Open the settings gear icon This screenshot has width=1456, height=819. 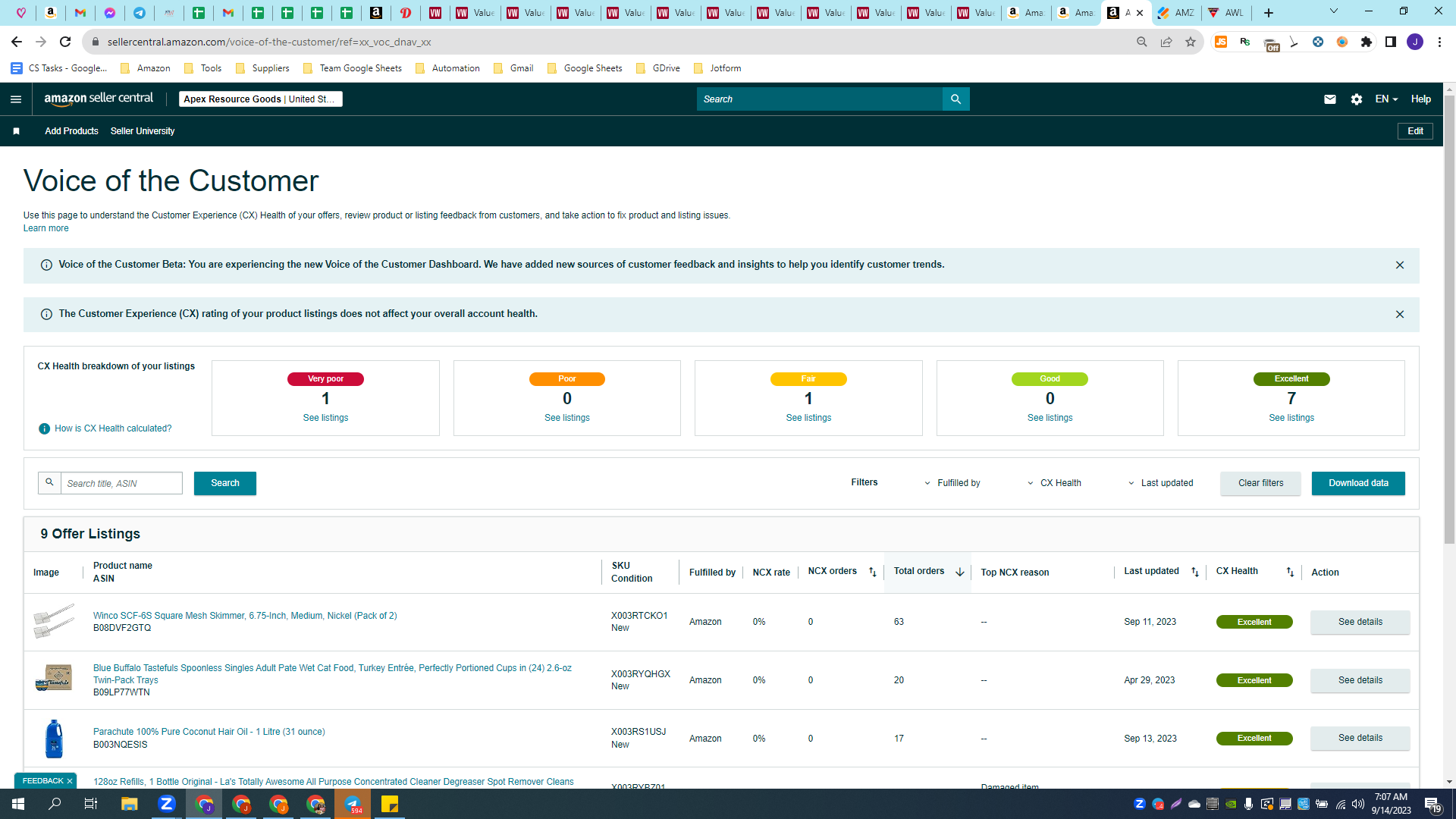coord(1357,99)
